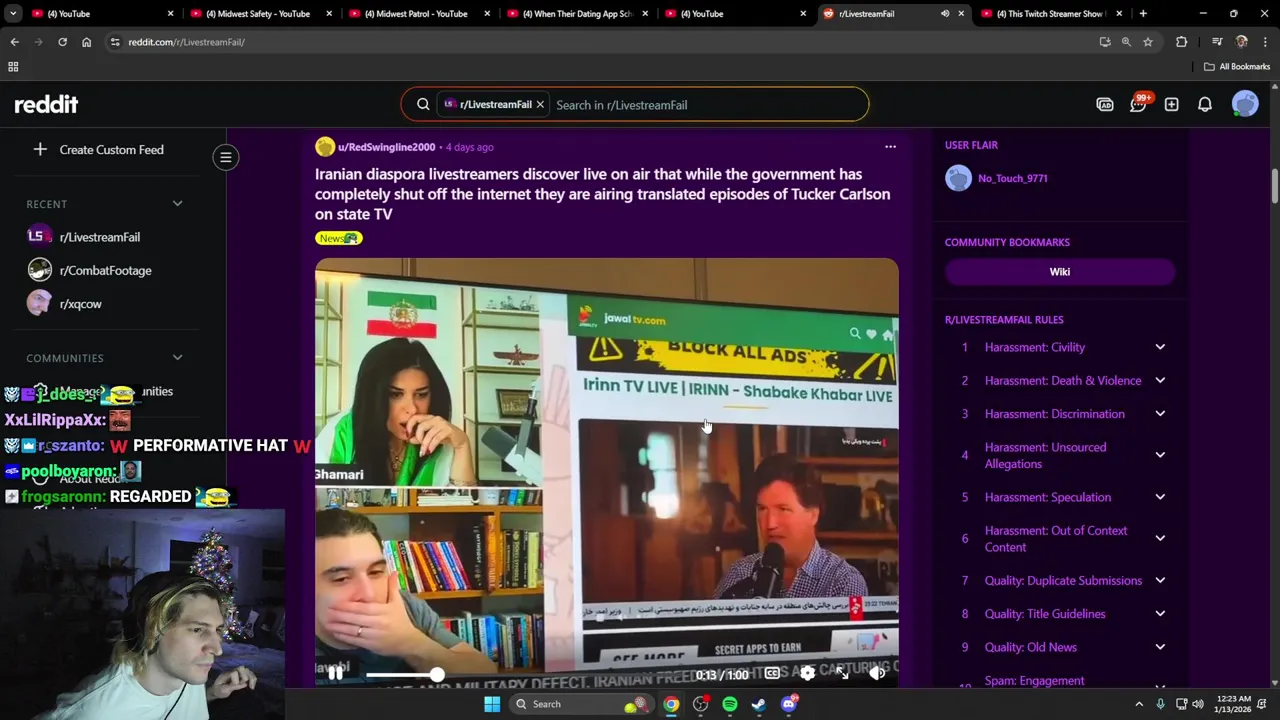1280x720 pixels.
Task: Go to the browser home page
Action: (86, 42)
